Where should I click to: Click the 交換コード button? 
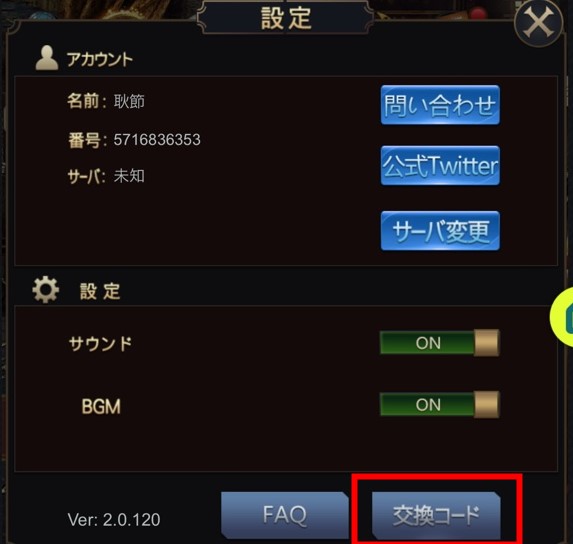436,516
